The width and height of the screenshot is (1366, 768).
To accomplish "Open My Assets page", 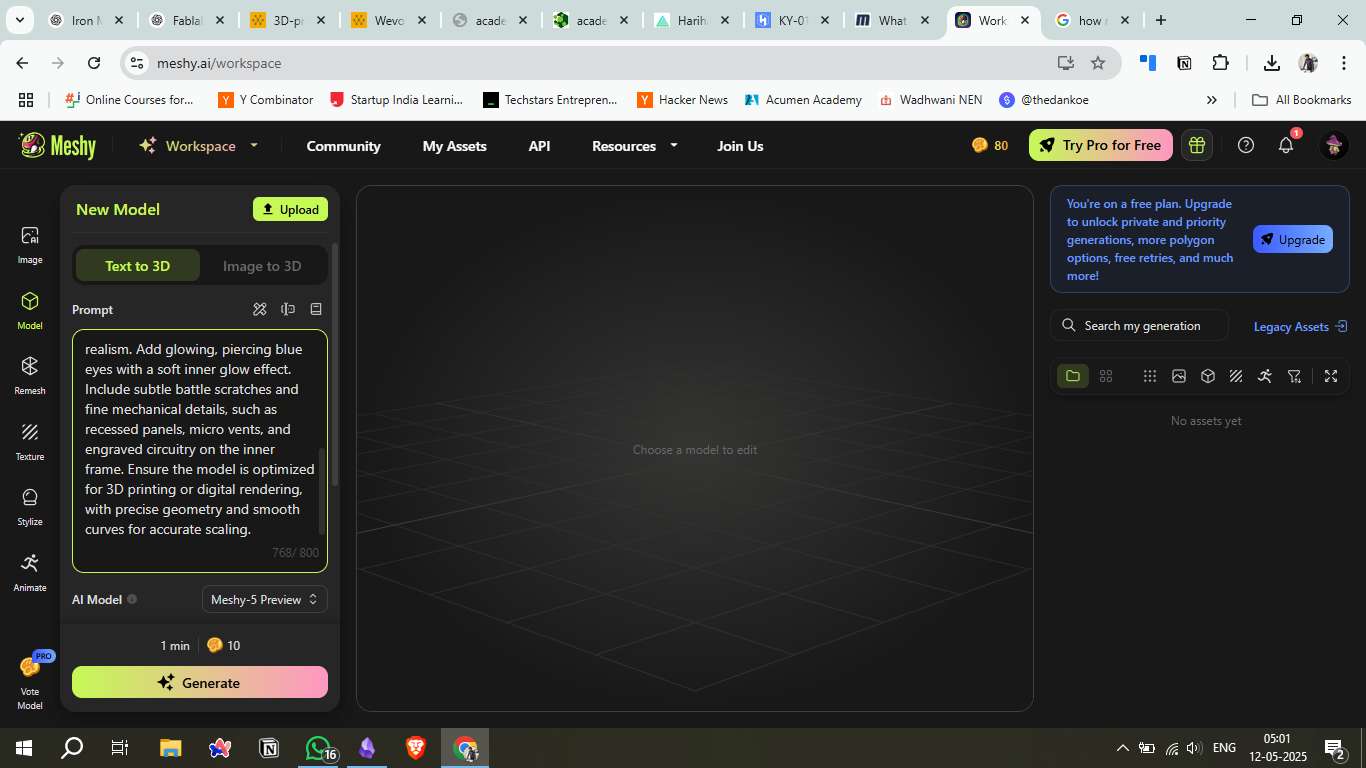I will pyautogui.click(x=455, y=146).
